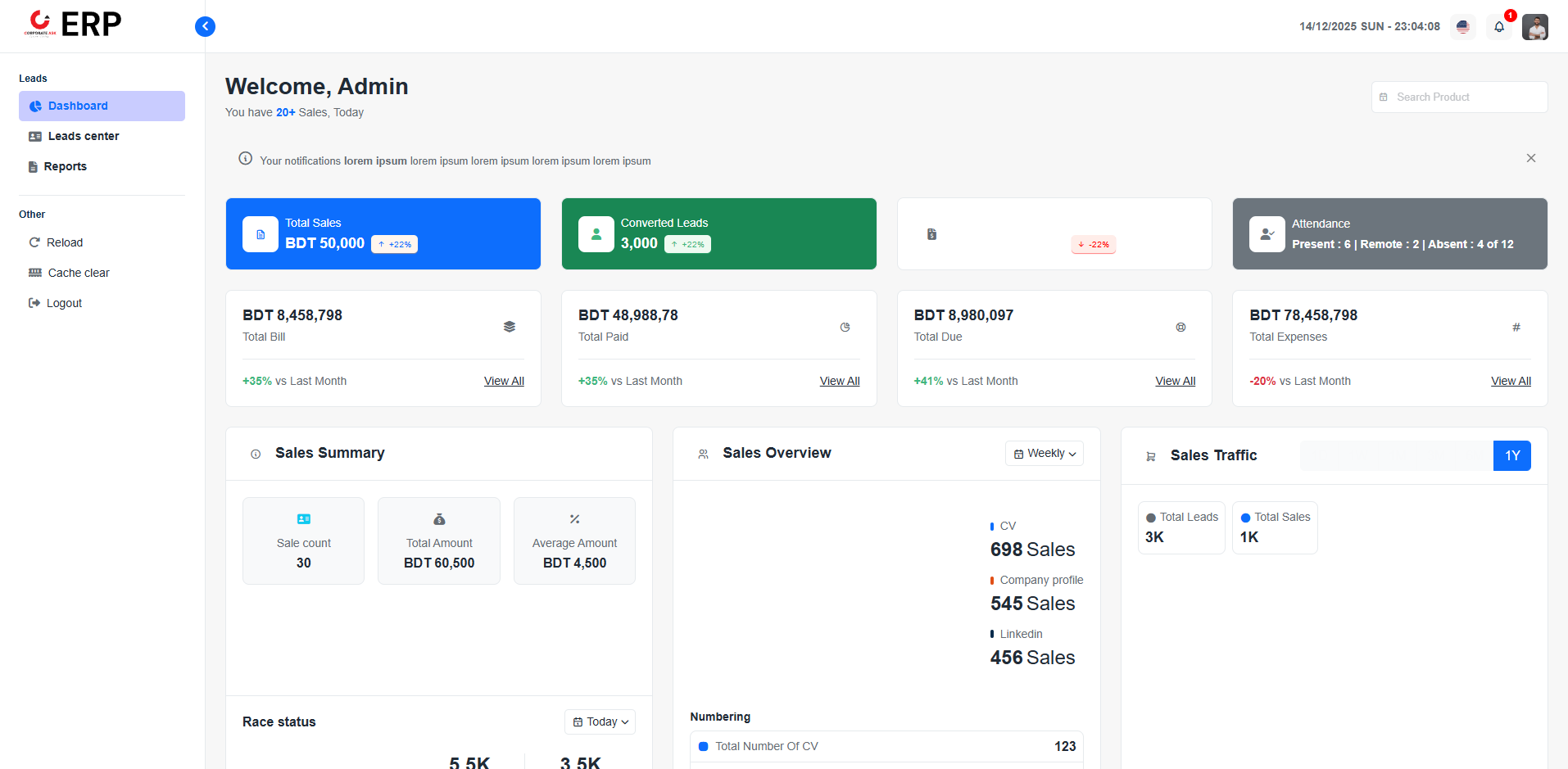Click the Total Sales document icon
Screen dimensions: 1568x769
pyautogui.click(x=261, y=234)
